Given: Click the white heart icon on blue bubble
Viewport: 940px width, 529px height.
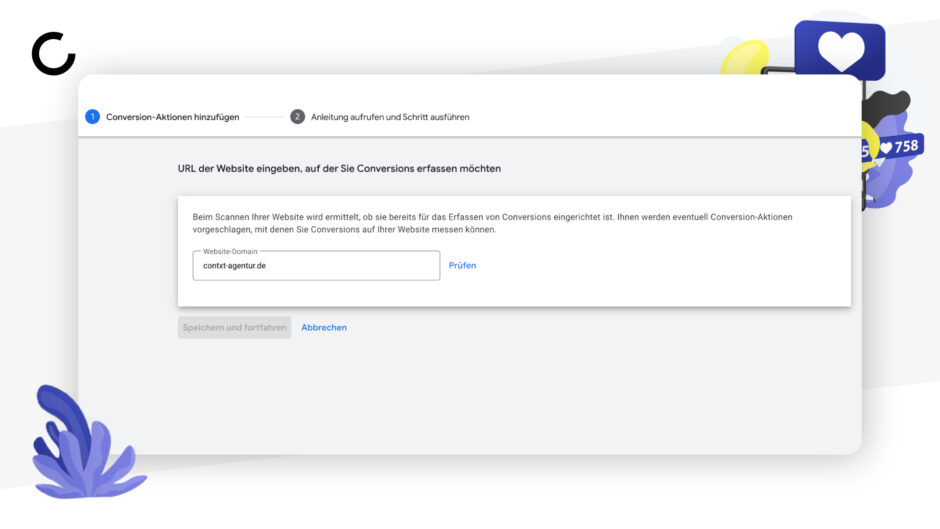Looking at the screenshot, I should point(841,50).
